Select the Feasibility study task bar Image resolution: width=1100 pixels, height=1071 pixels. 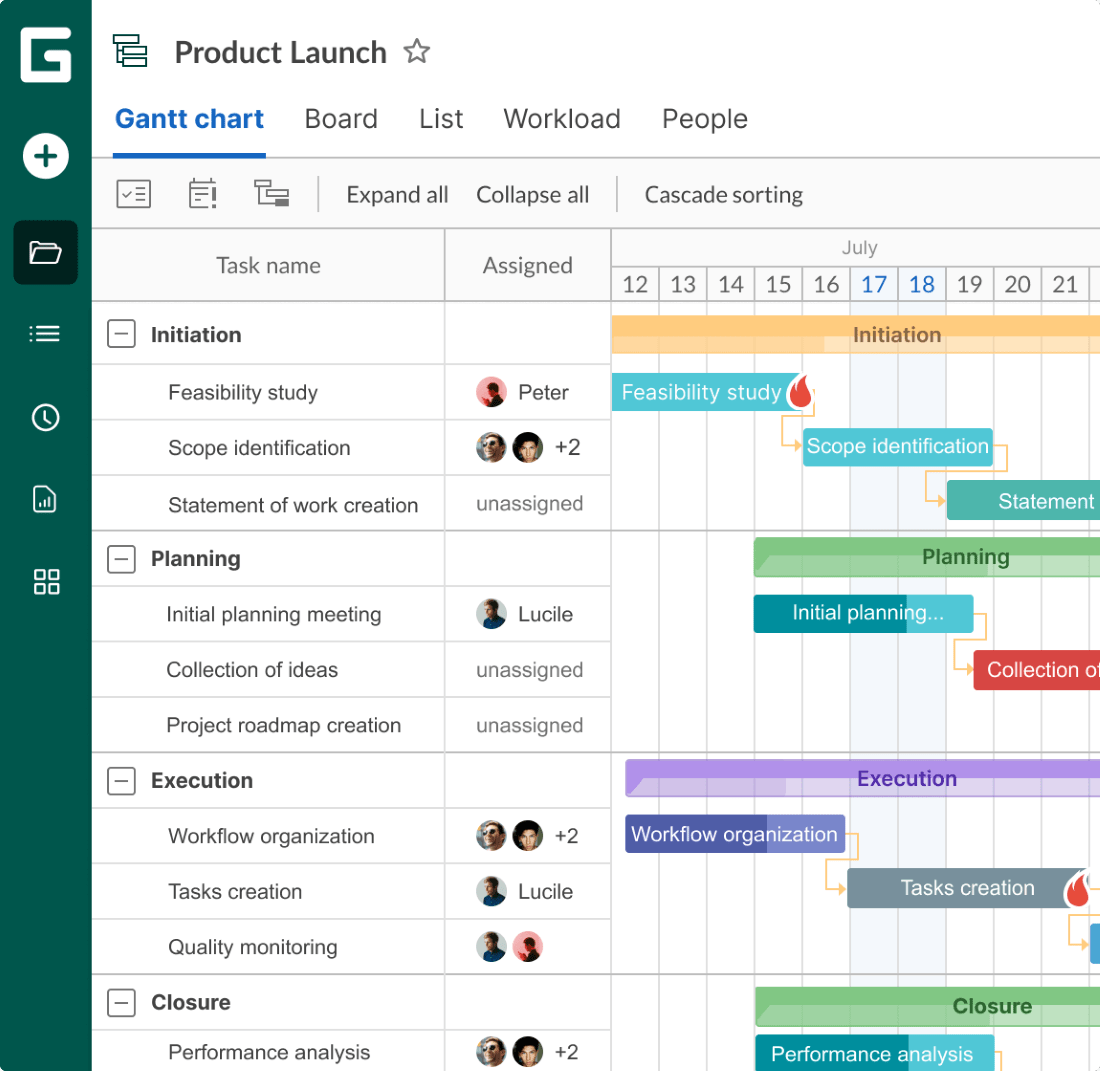(x=700, y=392)
